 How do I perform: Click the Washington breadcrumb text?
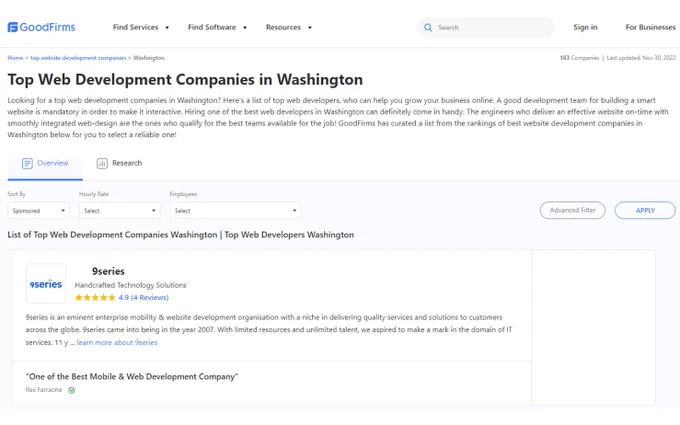click(x=149, y=58)
